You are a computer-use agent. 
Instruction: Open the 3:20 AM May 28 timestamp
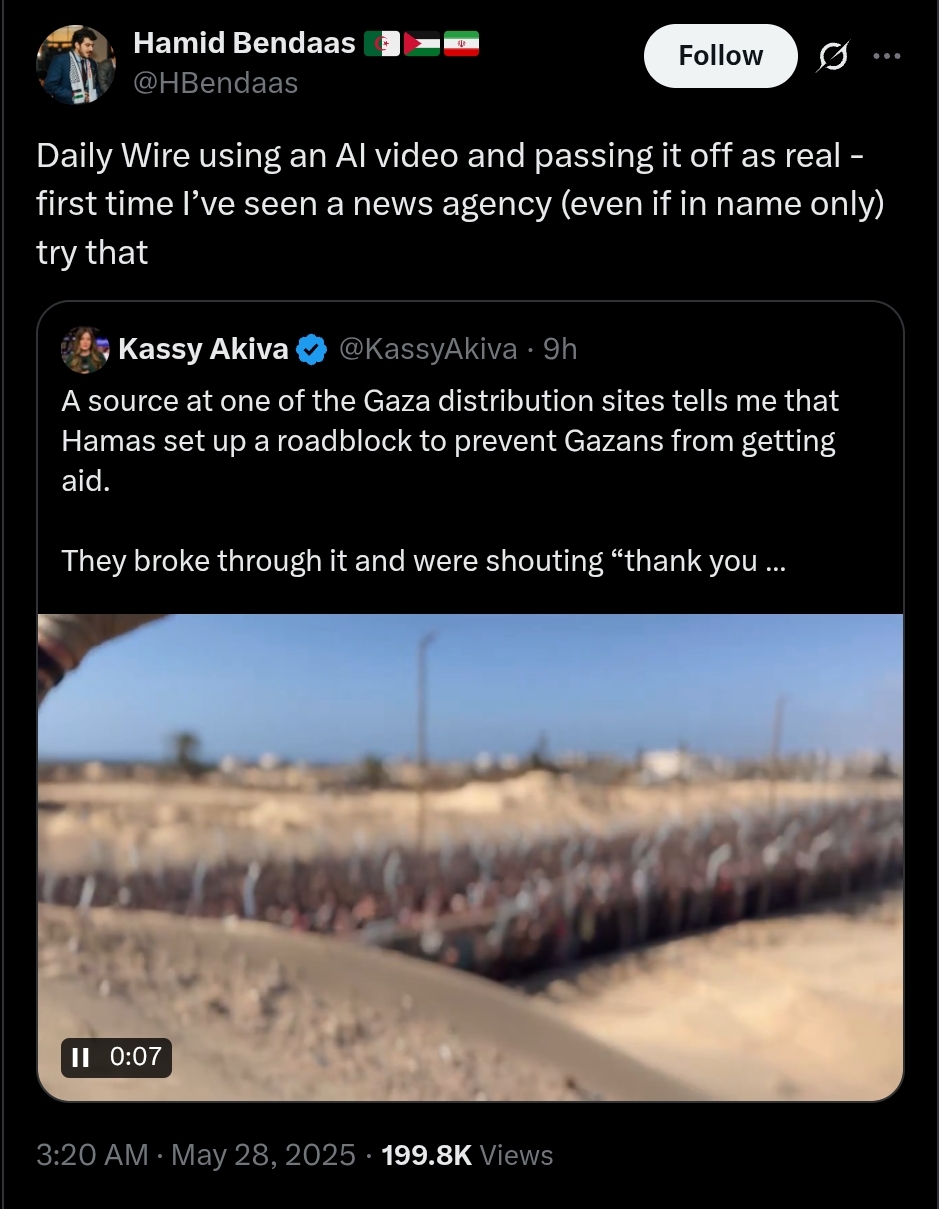coord(196,1155)
